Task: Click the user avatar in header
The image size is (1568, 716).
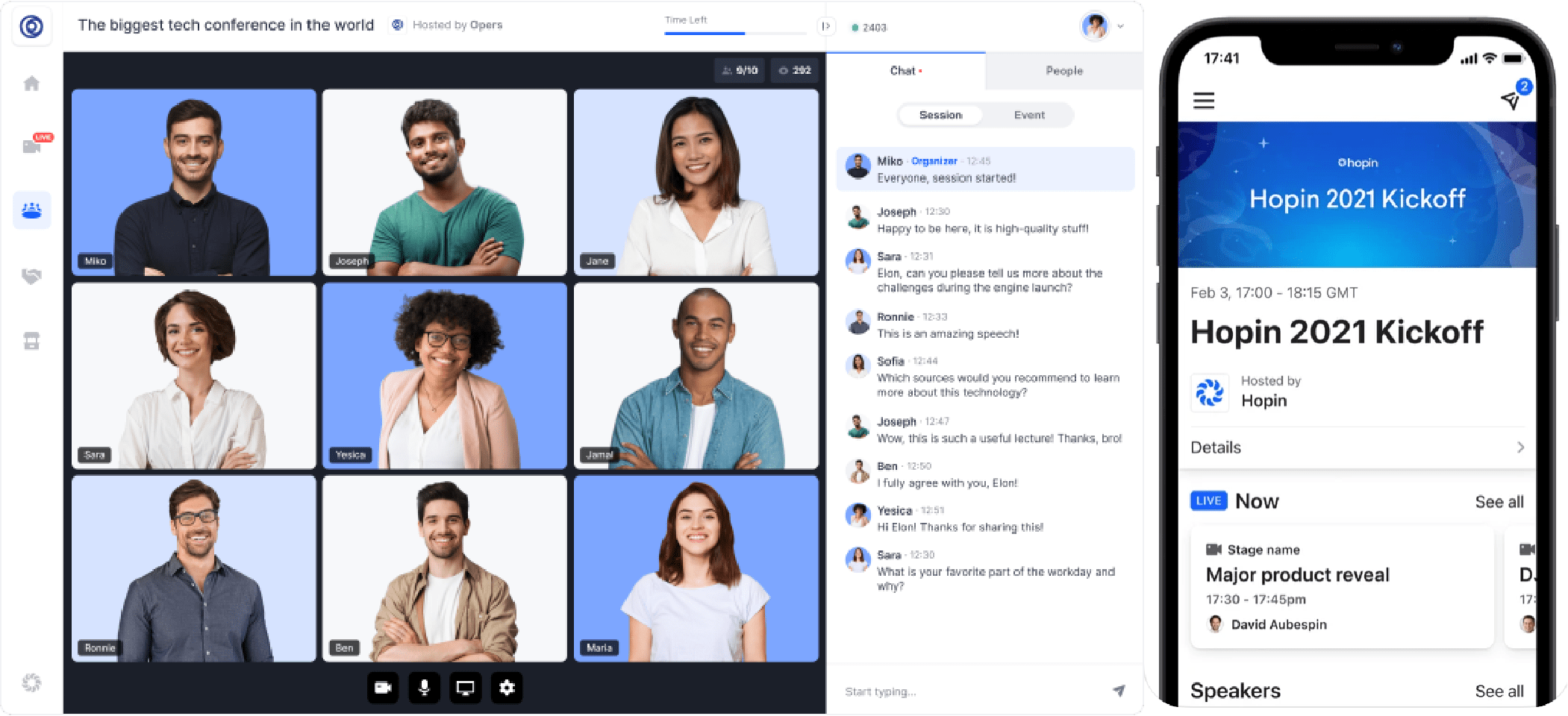Action: [1095, 27]
